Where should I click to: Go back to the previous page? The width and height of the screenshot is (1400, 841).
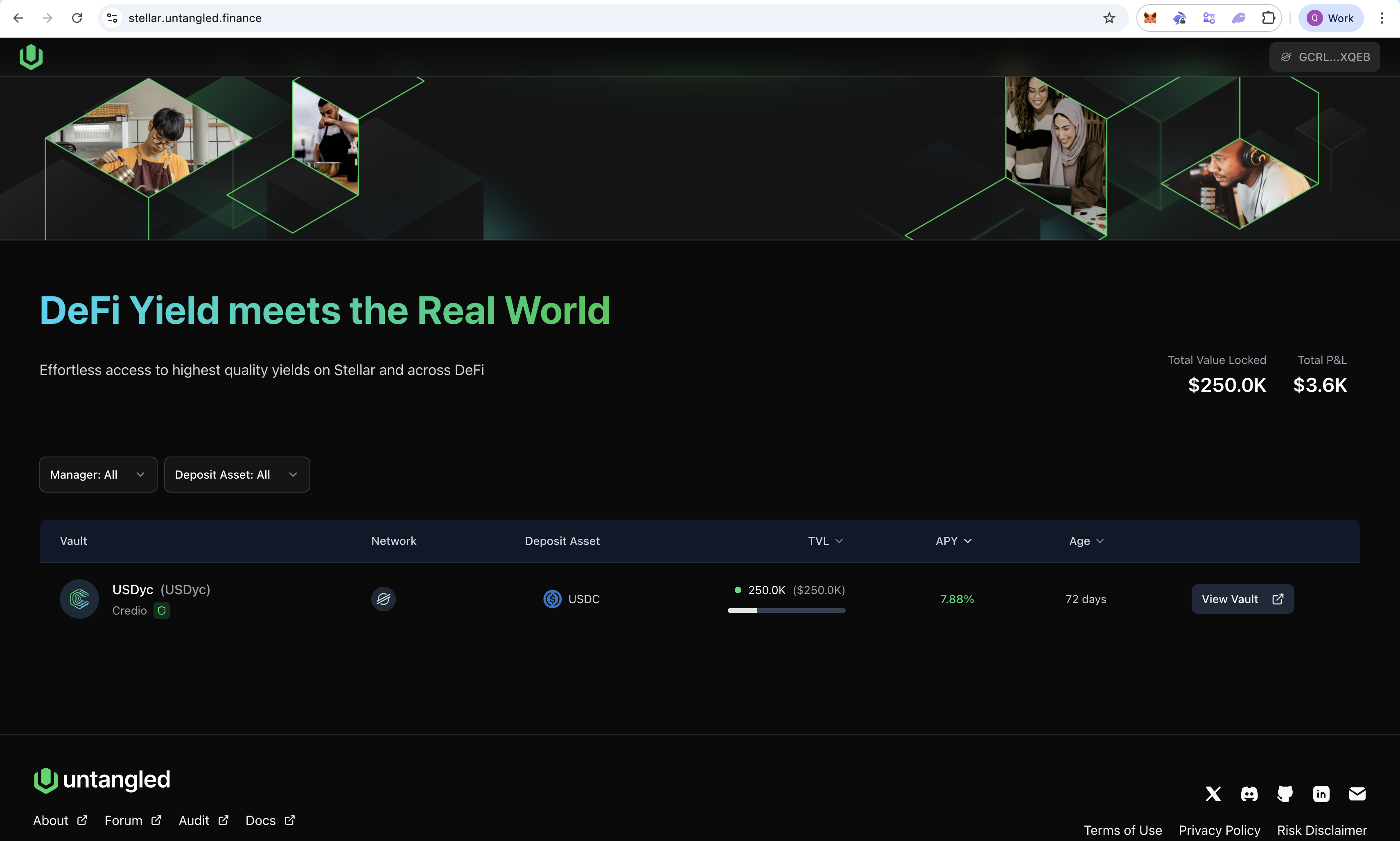click(x=18, y=18)
